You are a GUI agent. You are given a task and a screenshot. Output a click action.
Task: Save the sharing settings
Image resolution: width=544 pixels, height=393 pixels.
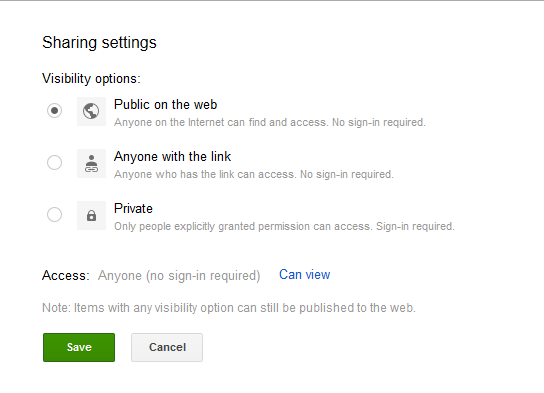point(79,347)
